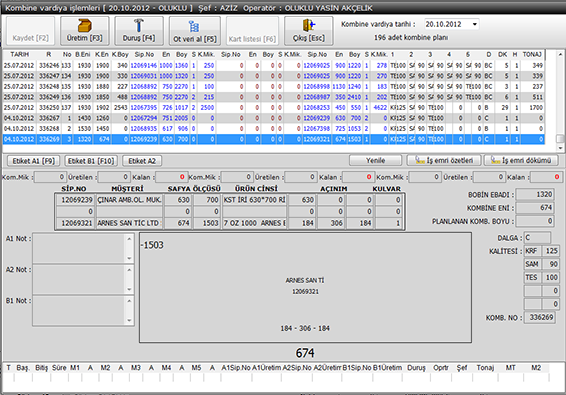Click the Yenile refresh button
Viewport: 566px width, 395px height.
pyautogui.click(x=375, y=160)
